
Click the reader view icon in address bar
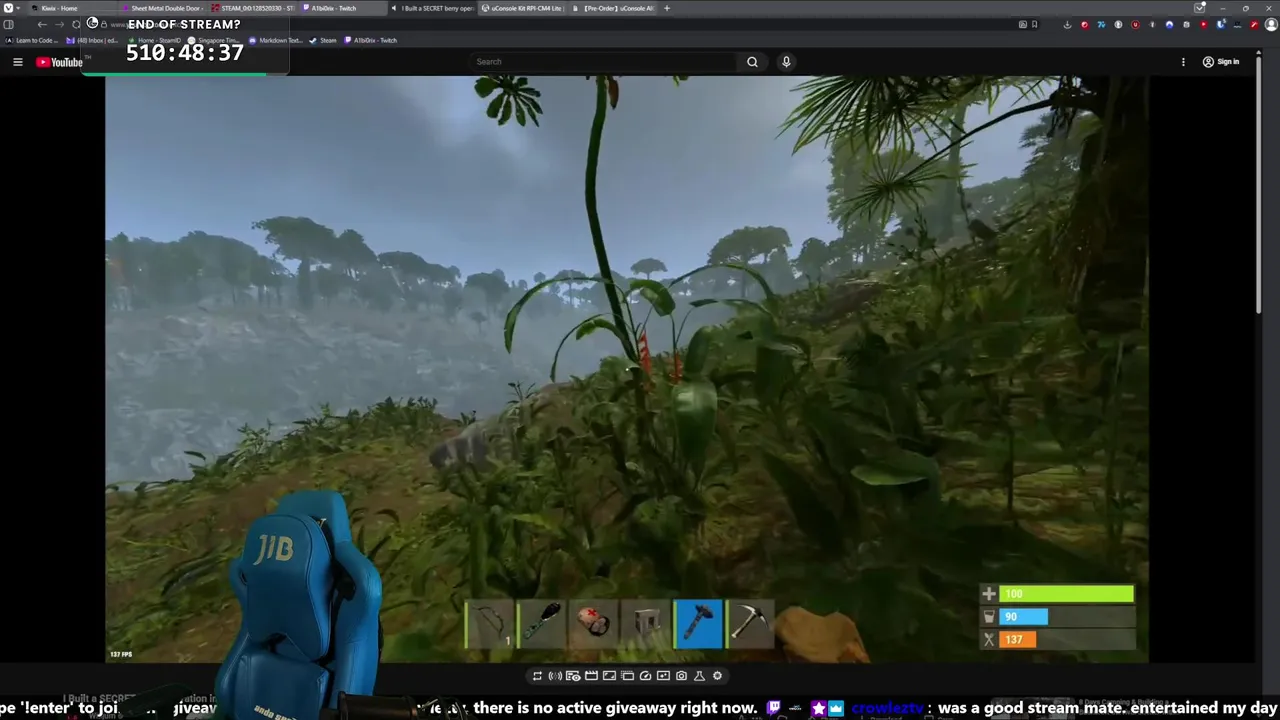[x=1022, y=24]
